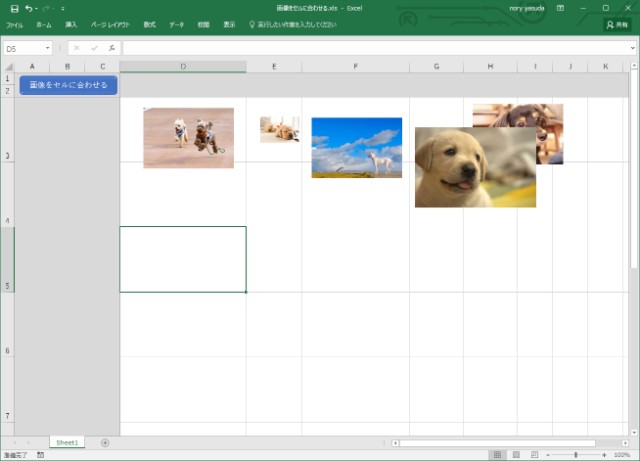The image size is (640, 461).
Task: Open the Ribbon Display Options icon
Action: (560, 8)
